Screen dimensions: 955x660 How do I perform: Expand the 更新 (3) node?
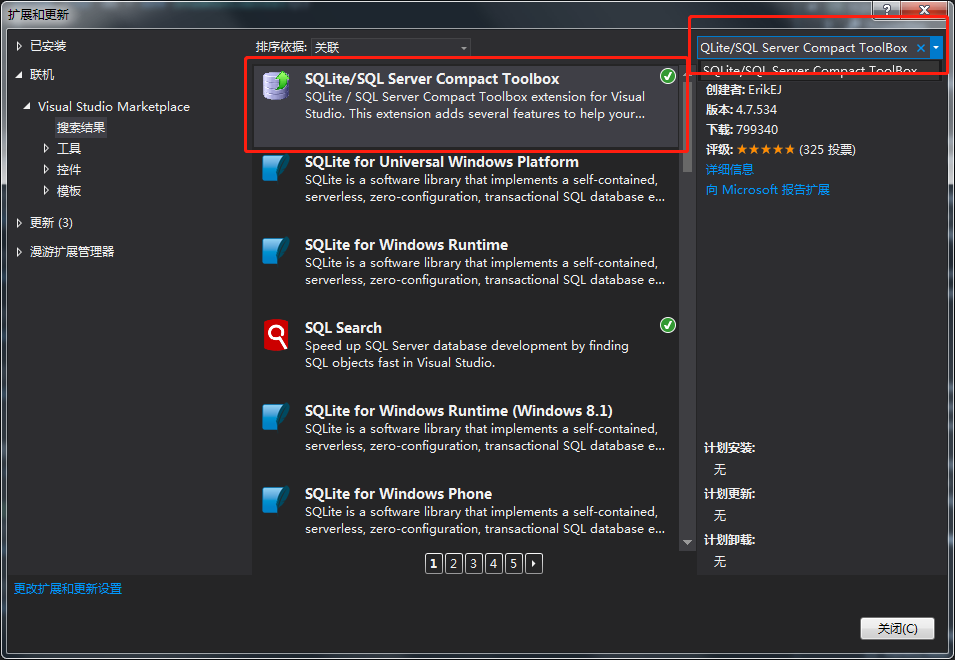(19, 223)
